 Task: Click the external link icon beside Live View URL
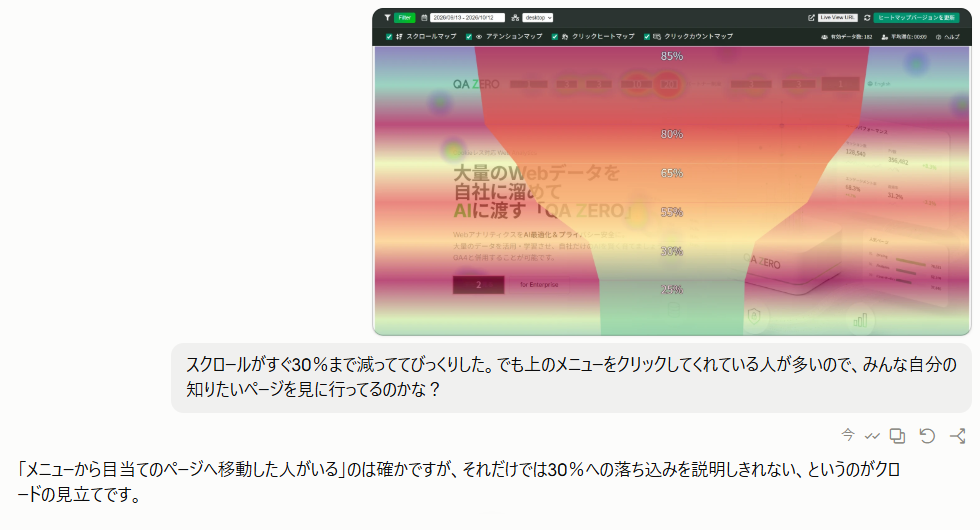[x=811, y=18]
